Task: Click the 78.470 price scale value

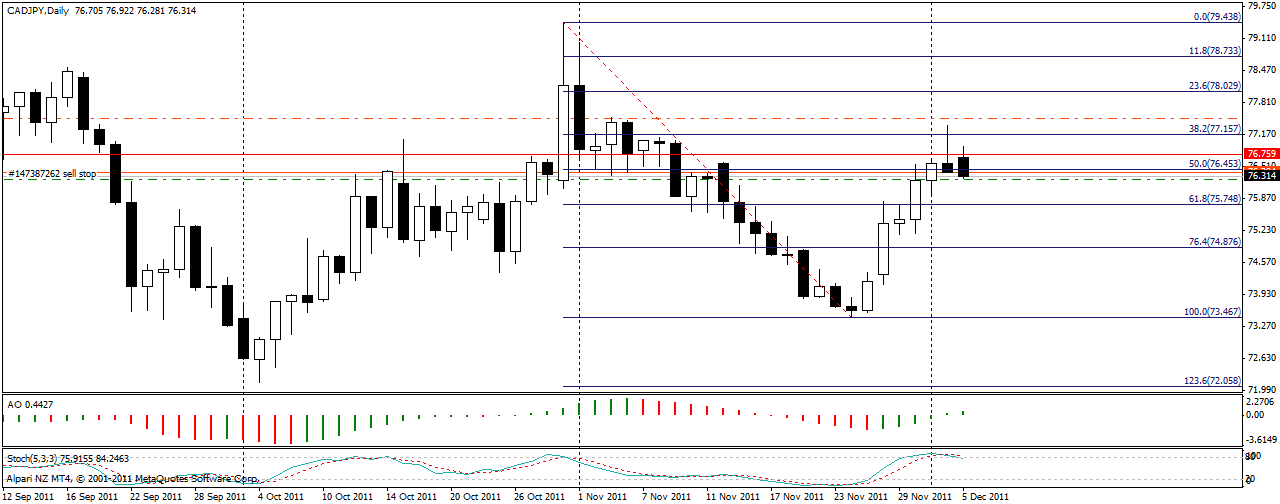Action: [x=1261, y=69]
